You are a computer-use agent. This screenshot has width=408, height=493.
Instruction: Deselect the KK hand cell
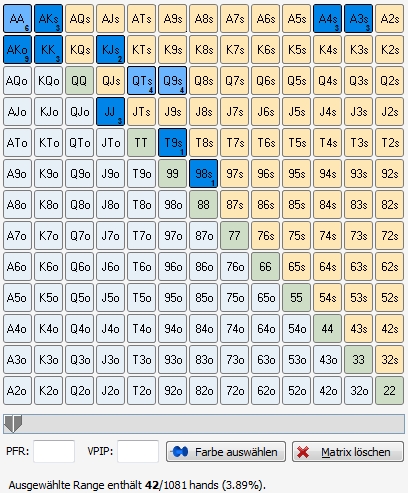48,50
